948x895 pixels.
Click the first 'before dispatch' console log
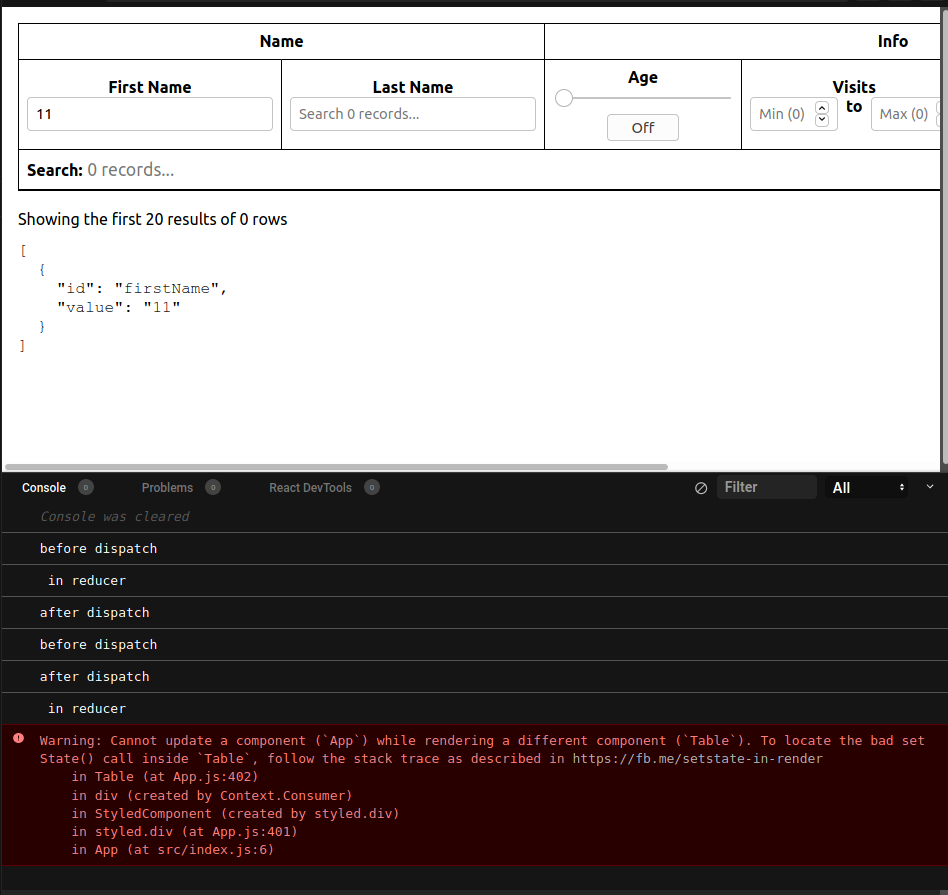coord(99,548)
